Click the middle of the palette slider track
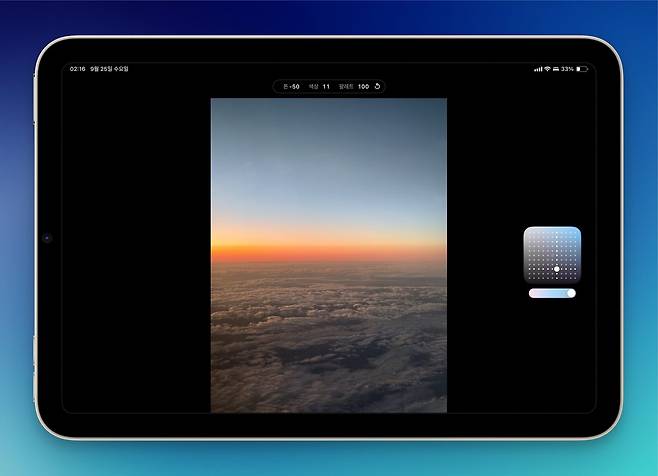 [552, 294]
